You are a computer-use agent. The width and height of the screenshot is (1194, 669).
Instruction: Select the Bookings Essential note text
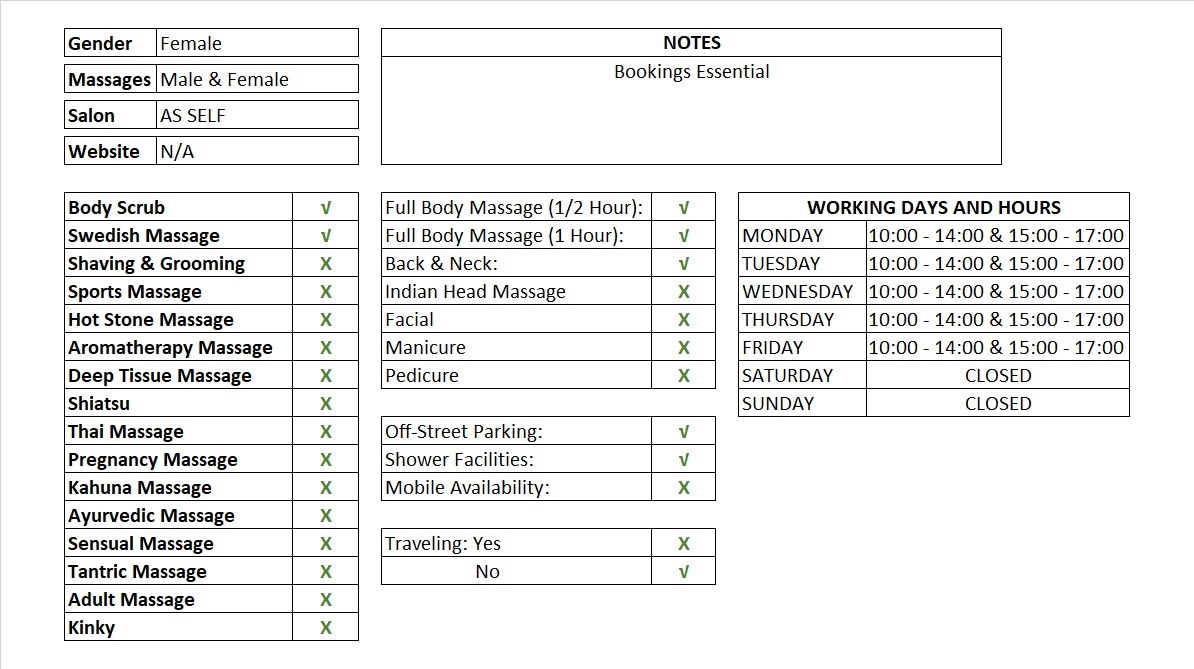tap(691, 72)
